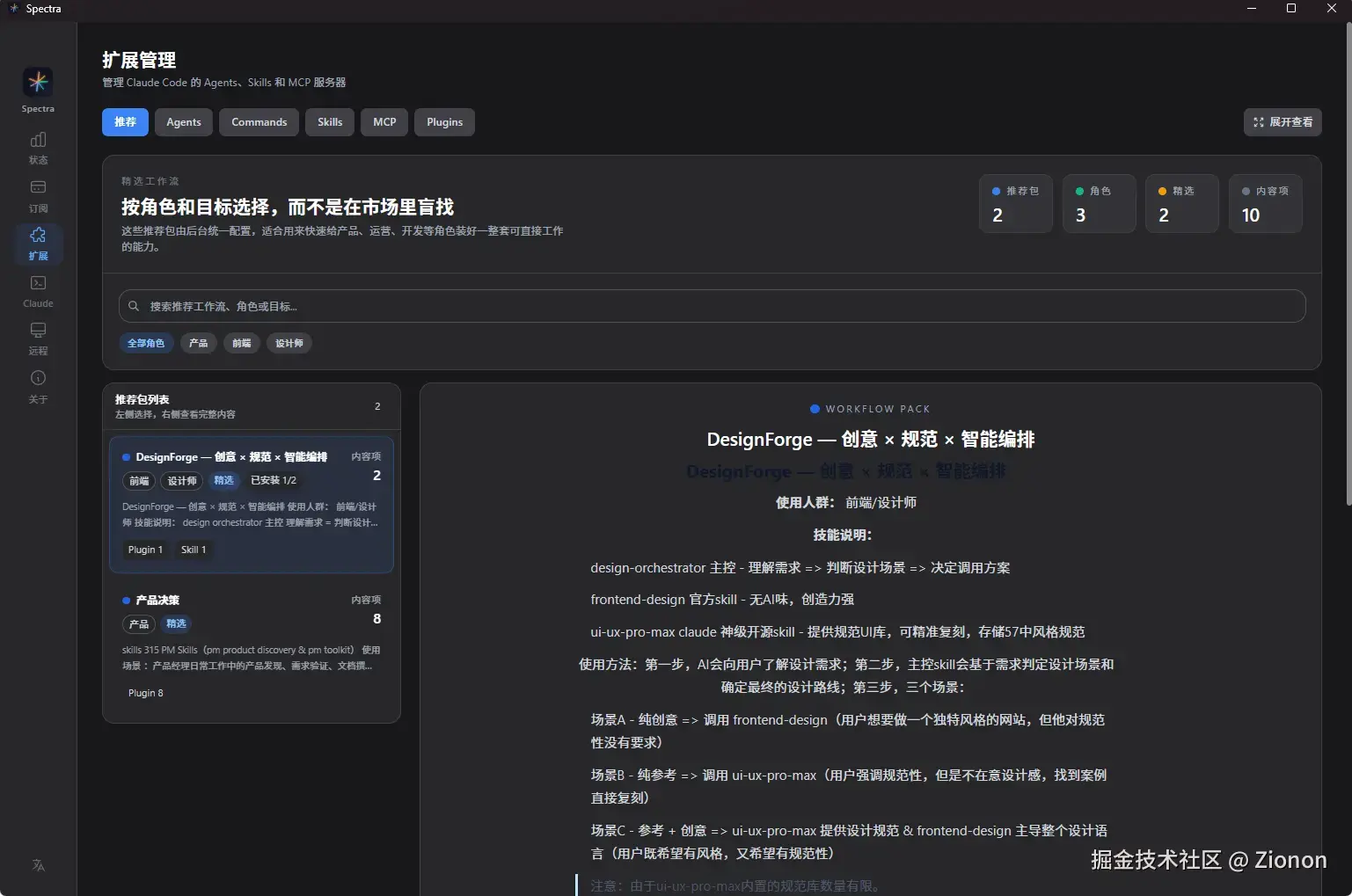The width and height of the screenshot is (1352, 896).
Task: Click the 设计师 tag on DesignForge card
Action: (x=182, y=481)
